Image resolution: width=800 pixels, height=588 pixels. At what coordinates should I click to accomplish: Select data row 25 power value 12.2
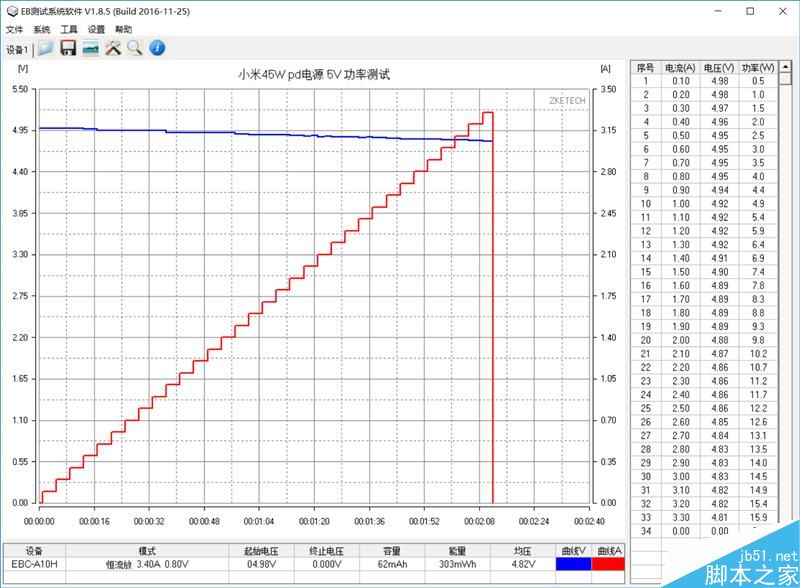click(x=758, y=408)
